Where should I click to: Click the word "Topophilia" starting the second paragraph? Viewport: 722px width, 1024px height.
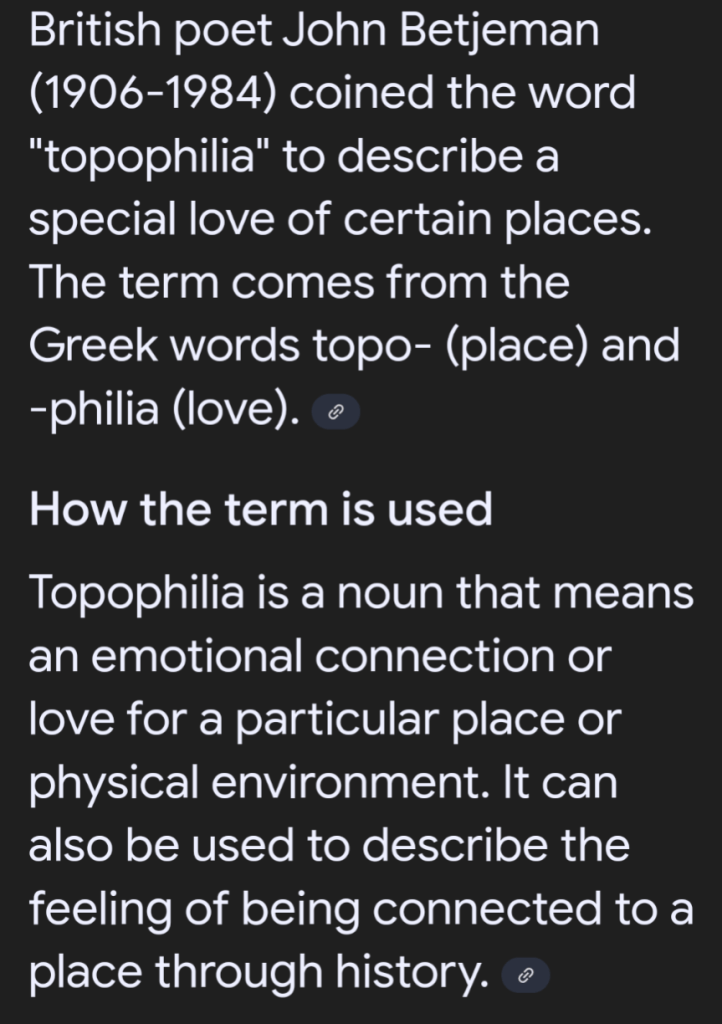click(136, 592)
